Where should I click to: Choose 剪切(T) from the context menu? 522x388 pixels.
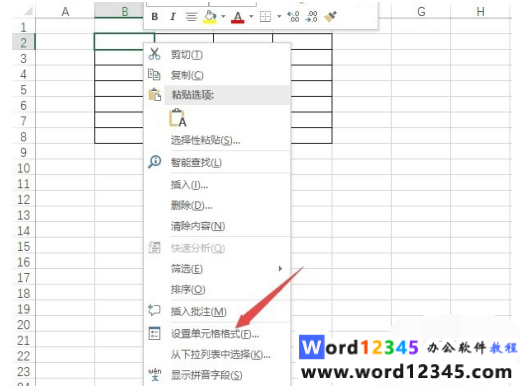pyautogui.click(x=187, y=54)
